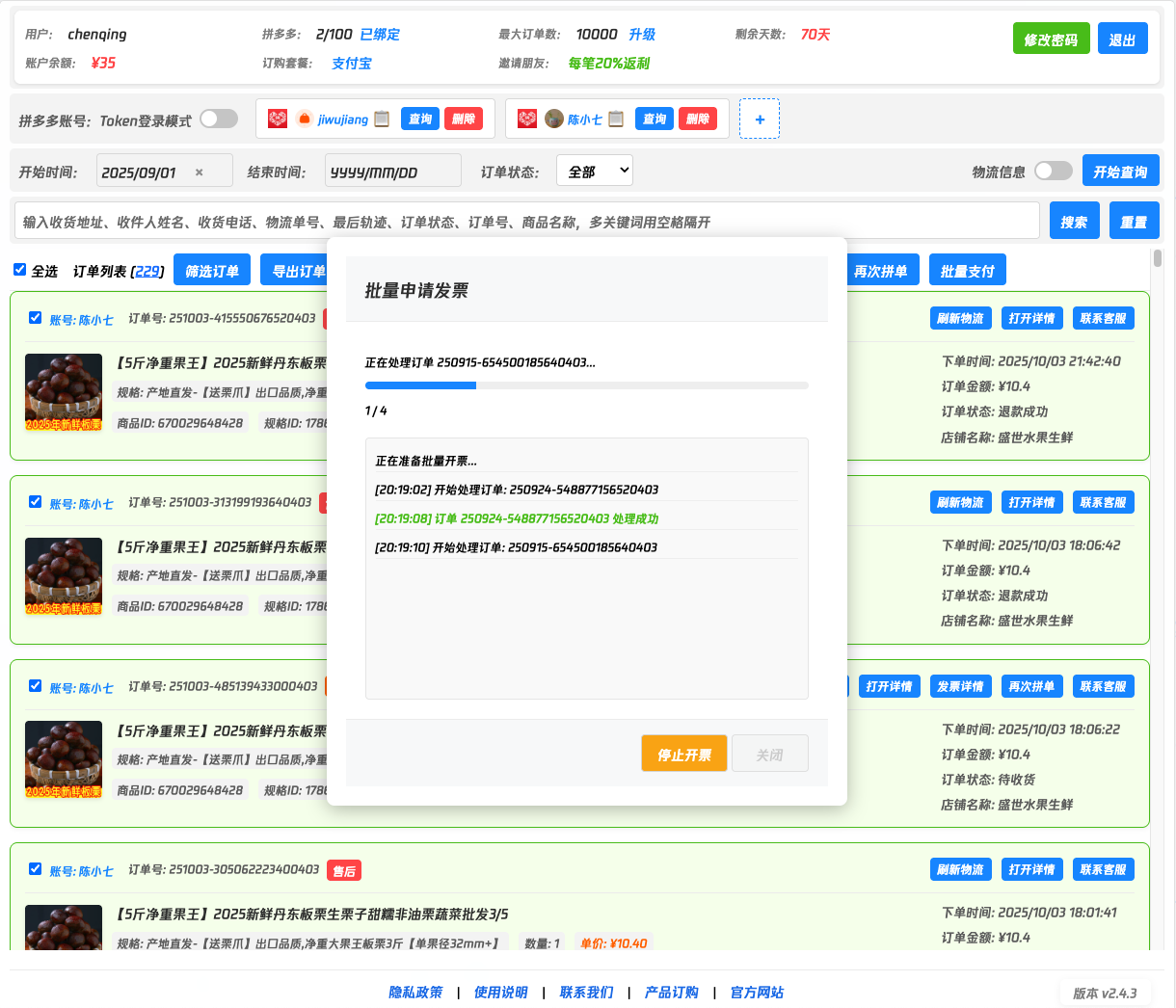The width and height of the screenshot is (1176, 1008).
Task: Click the orange avatar icon of jiwujiang
Action: 305,119
